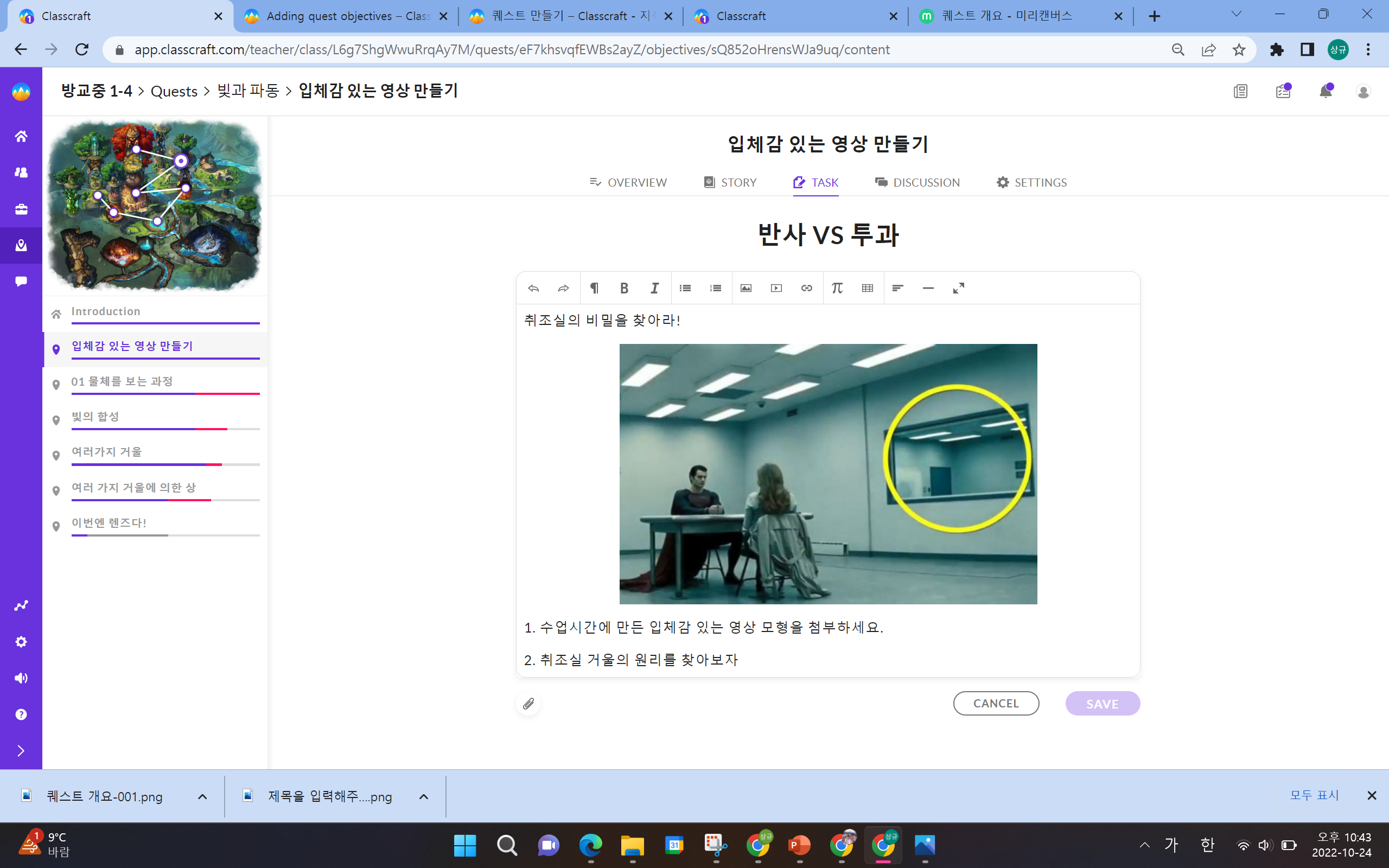The image size is (1389, 868).
Task: Switch to 퀘스트 개요 - 미리캔버스 browser tab
Action: [1021, 16]
